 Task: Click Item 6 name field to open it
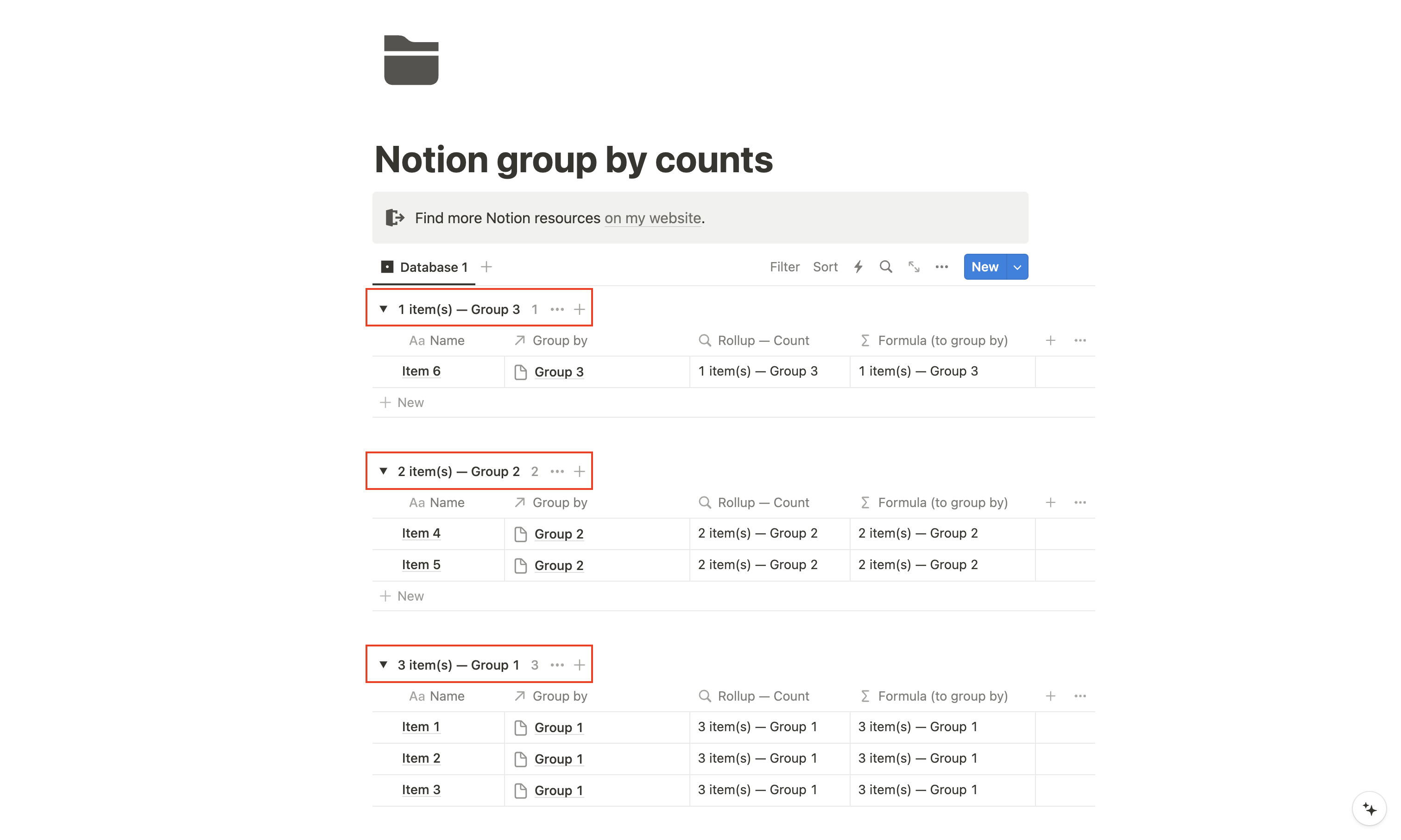pos(420,371)
